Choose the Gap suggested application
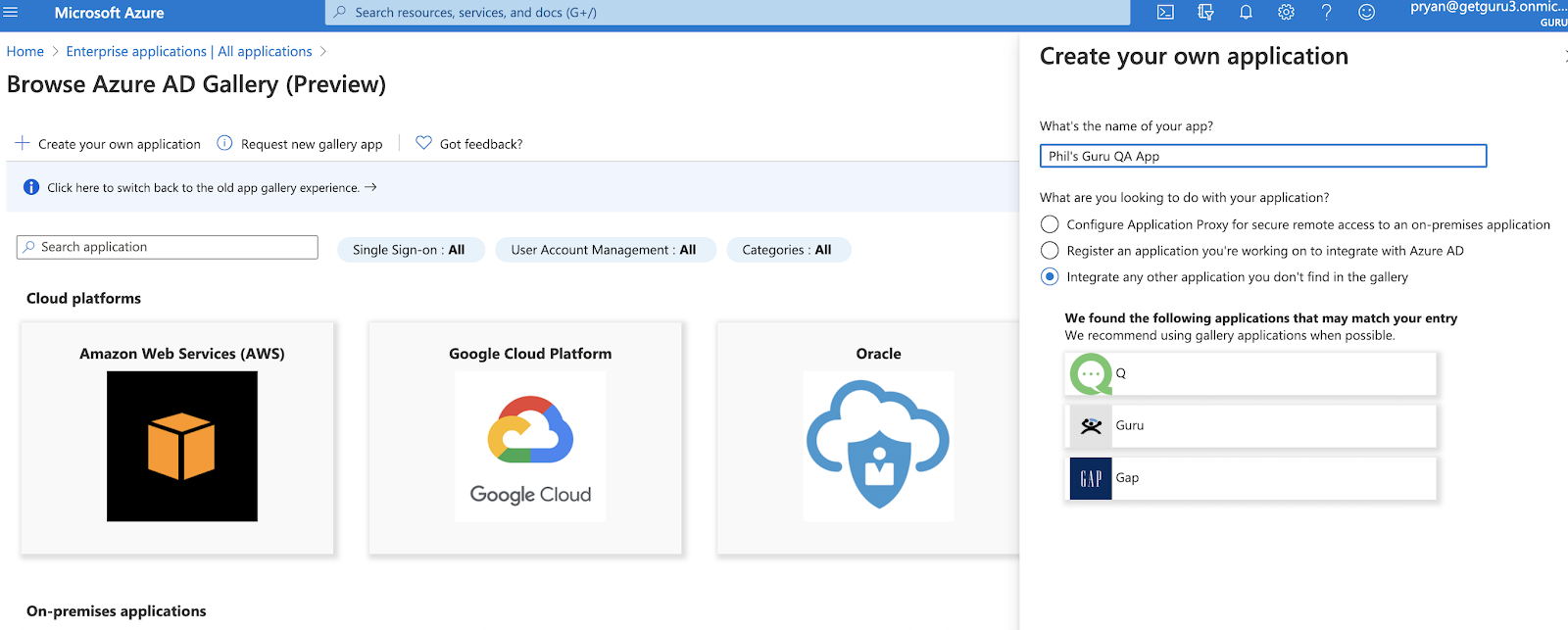 tap(1250, 478)
